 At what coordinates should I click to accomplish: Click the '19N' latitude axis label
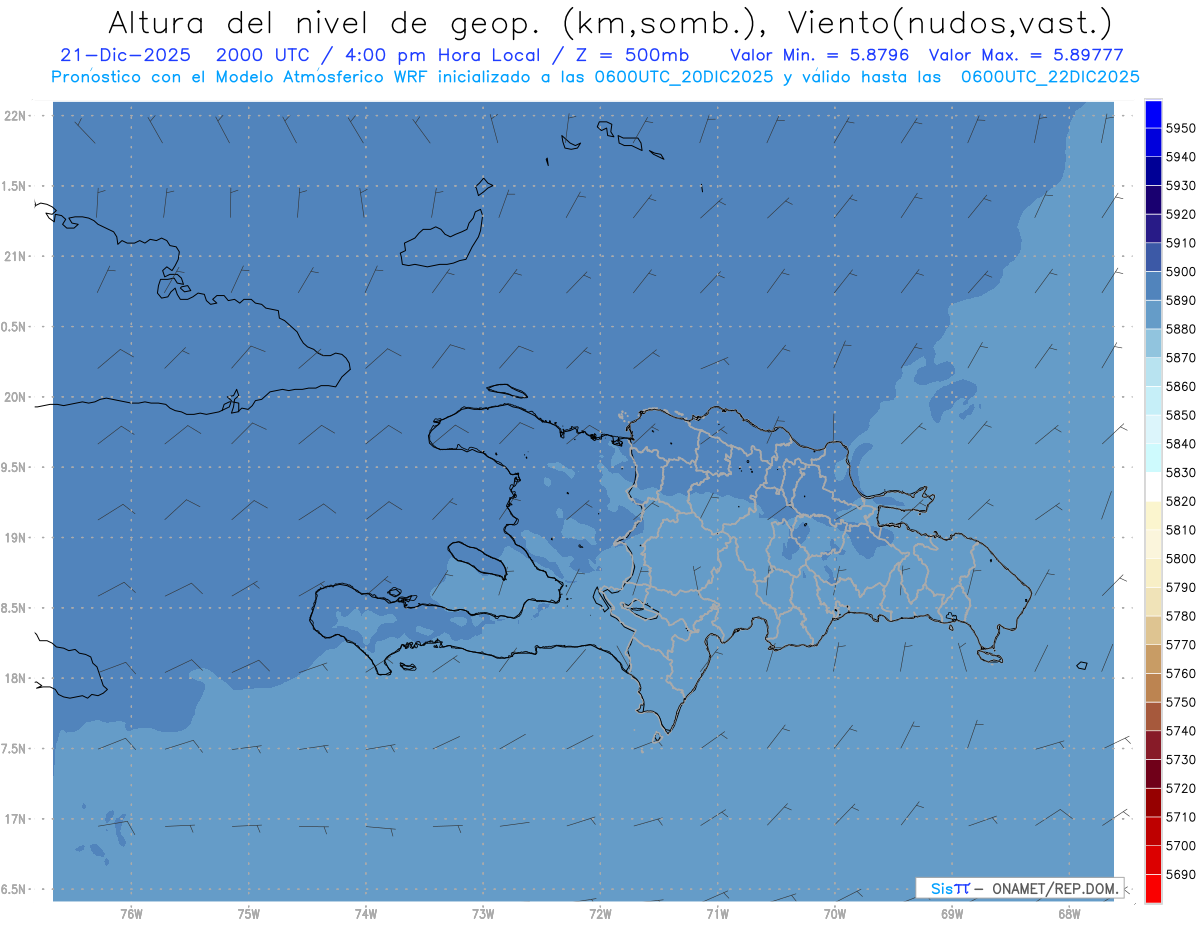pos(16,538)
